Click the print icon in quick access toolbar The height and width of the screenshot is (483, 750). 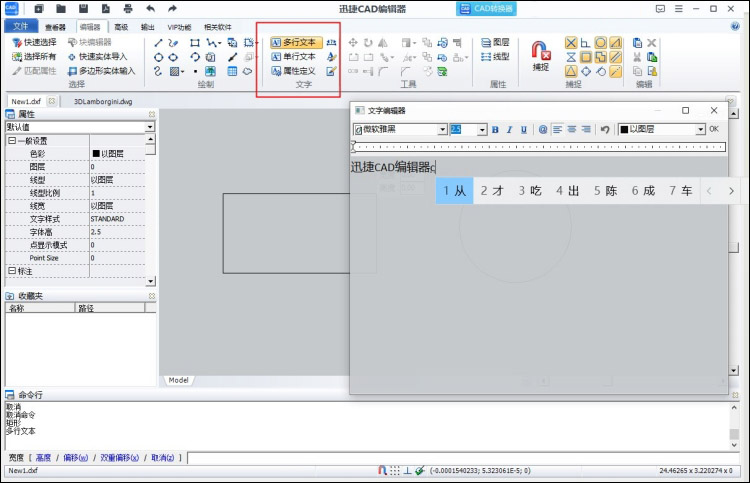128,9
